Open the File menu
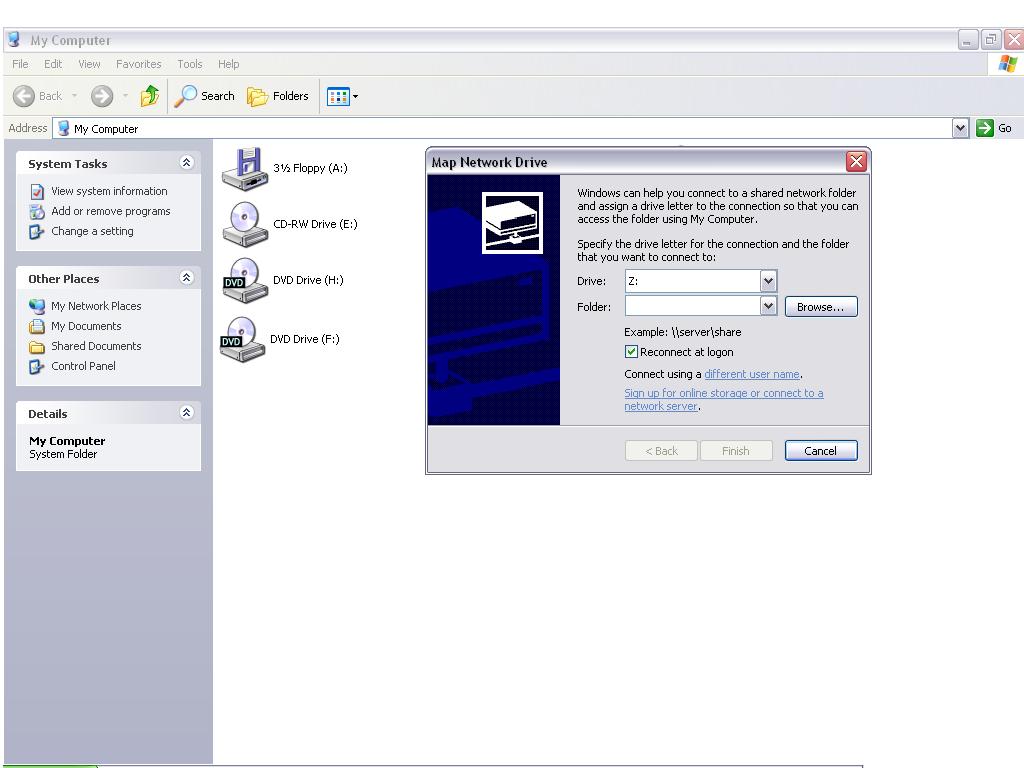1024x768 pixels. click(x=20, y=64)
